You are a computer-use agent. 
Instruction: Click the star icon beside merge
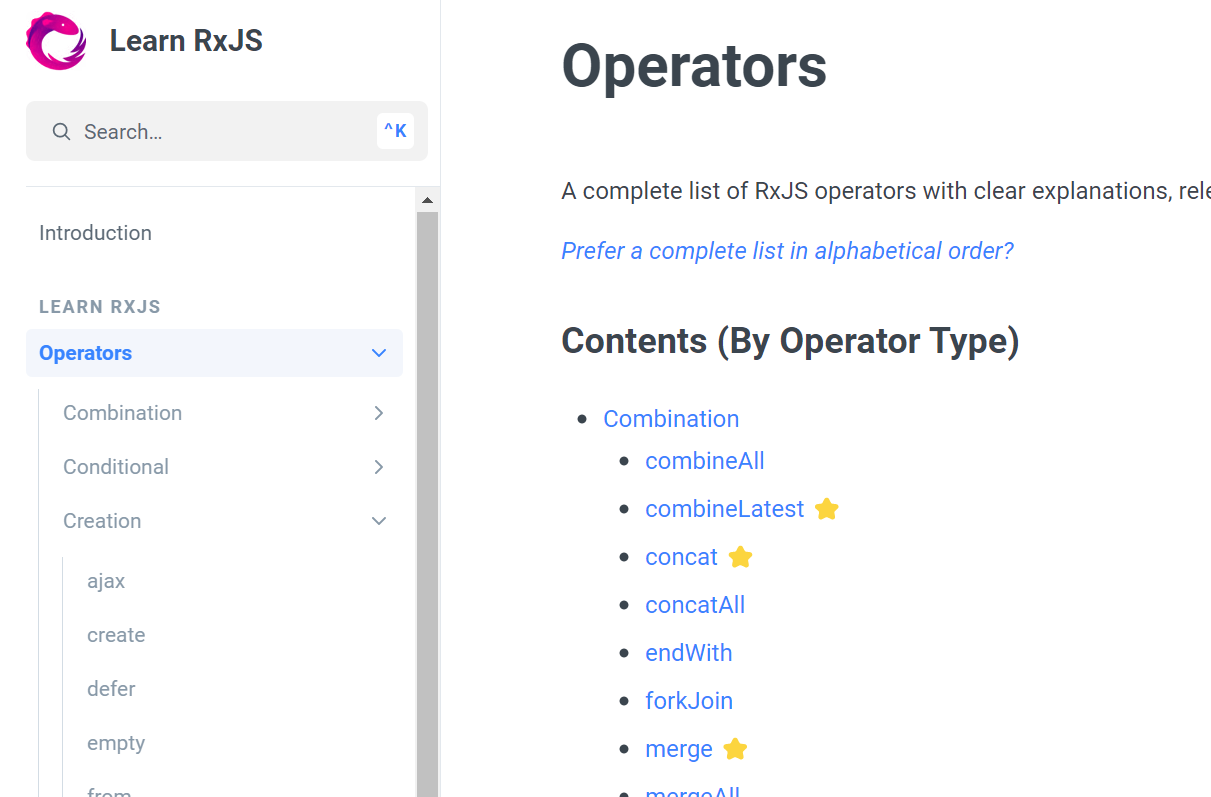[x=735, y=748]
